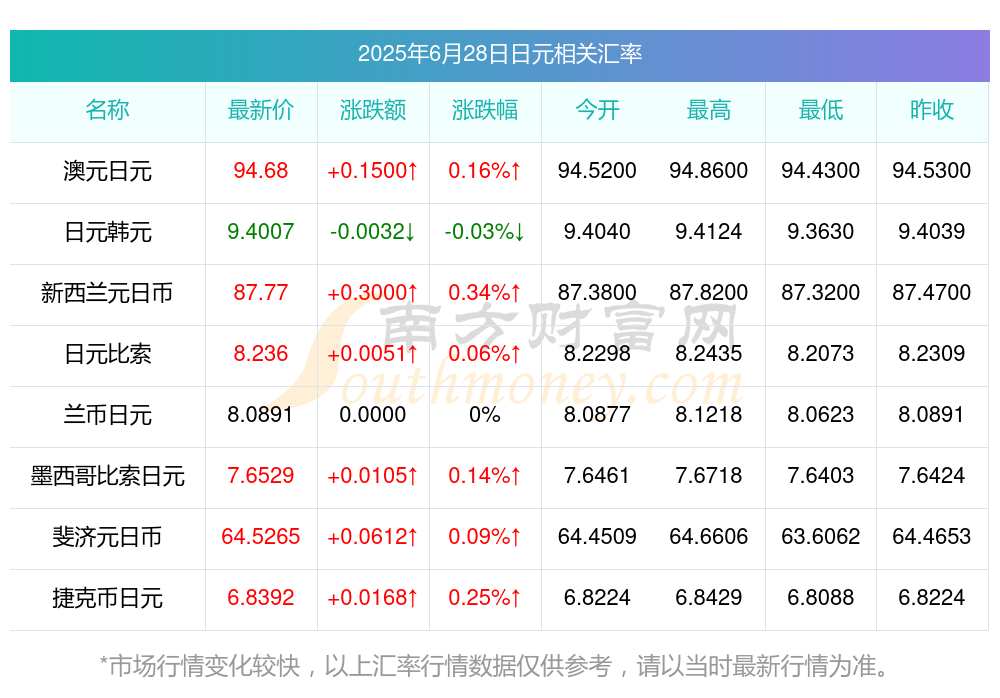The height and width of the screenshot is (698, 1000).
Task: Click the low value 6.8088
Action: point(821,598)
